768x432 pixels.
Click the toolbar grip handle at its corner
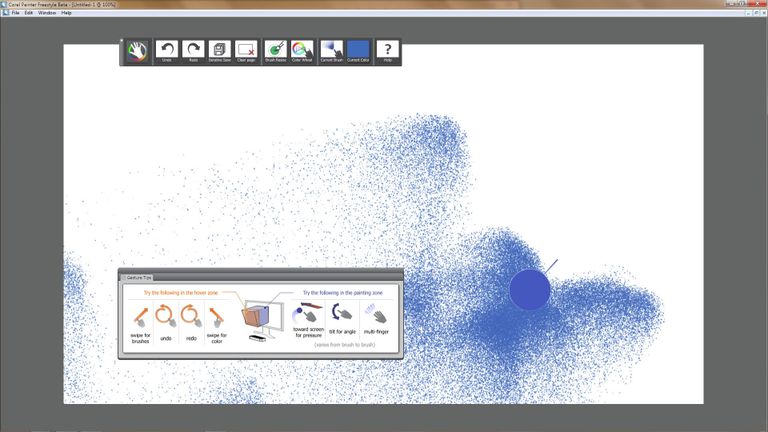[122, 41]
